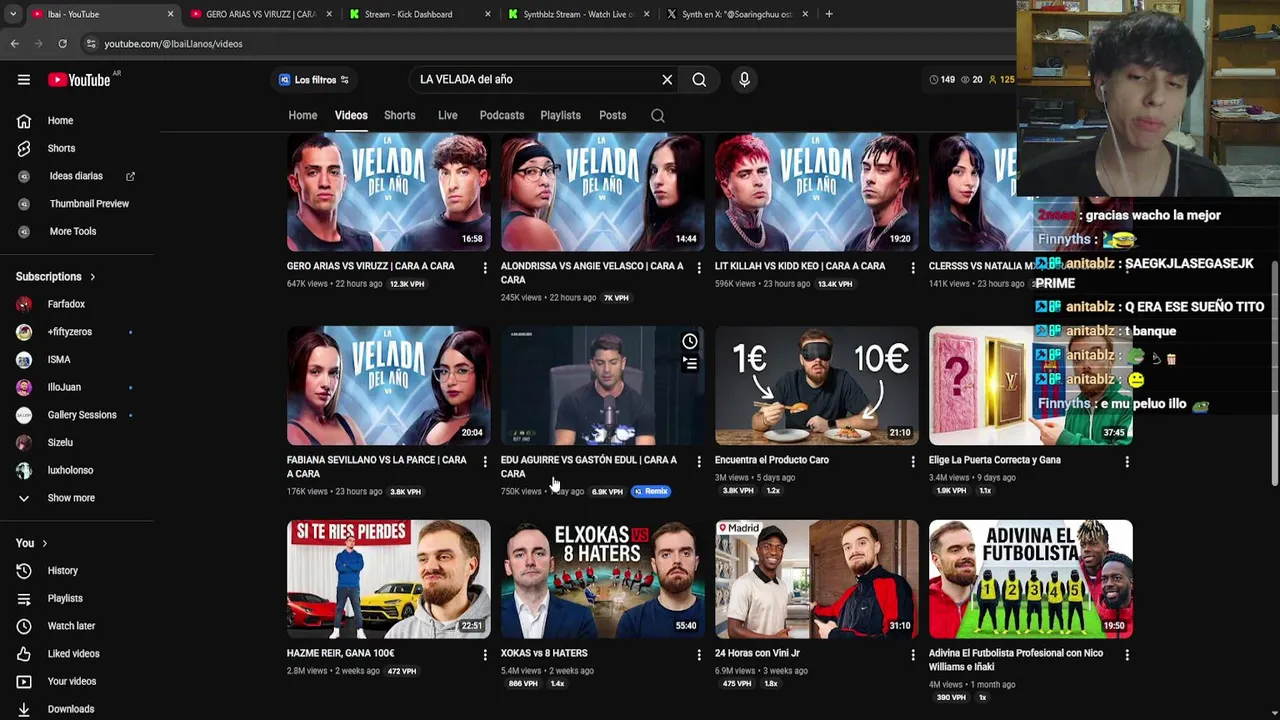Open the channel Playlists tab

click(560, 115)
